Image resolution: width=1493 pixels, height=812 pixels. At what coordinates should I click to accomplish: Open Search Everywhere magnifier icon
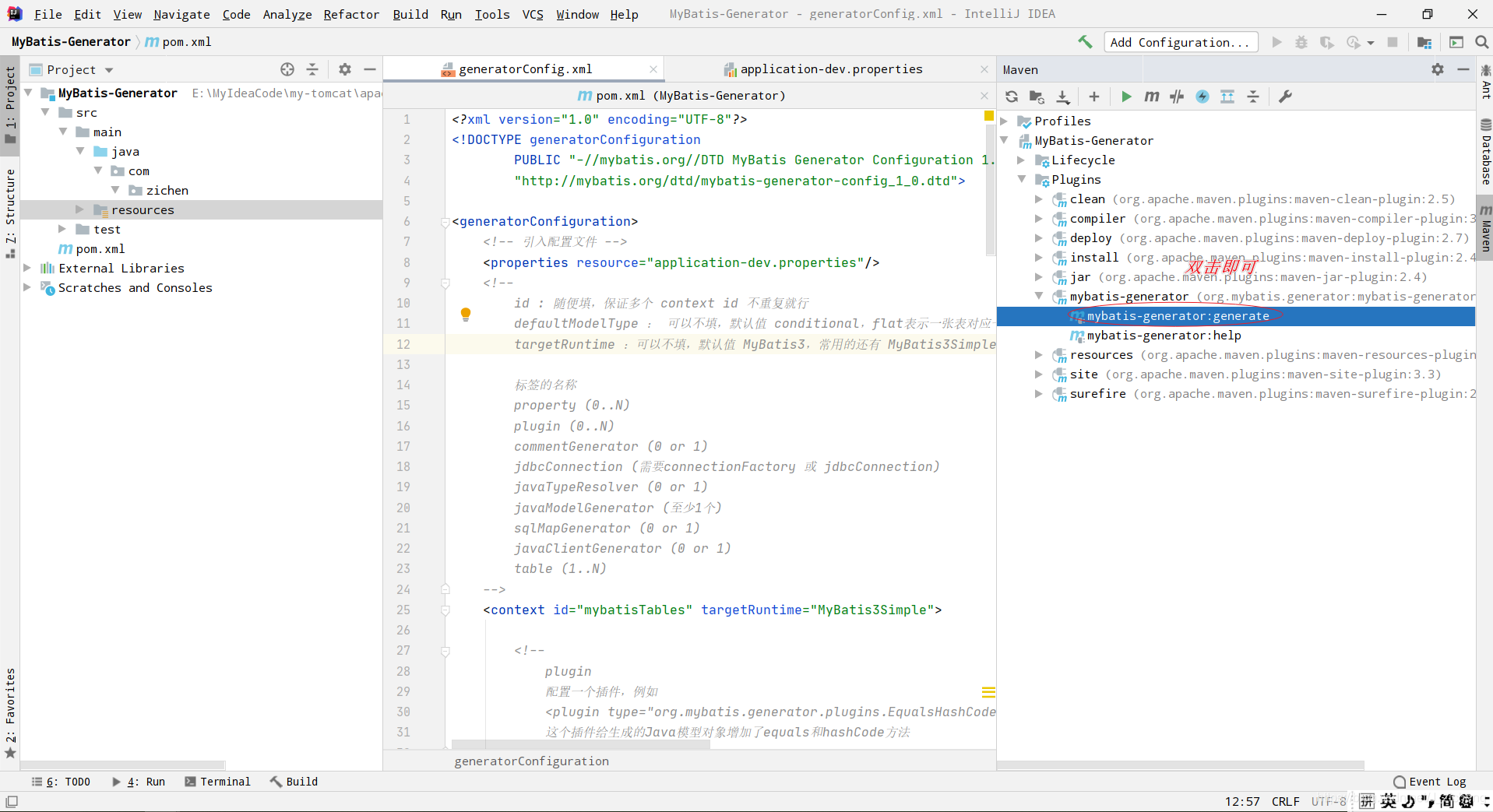point(1482,42)
